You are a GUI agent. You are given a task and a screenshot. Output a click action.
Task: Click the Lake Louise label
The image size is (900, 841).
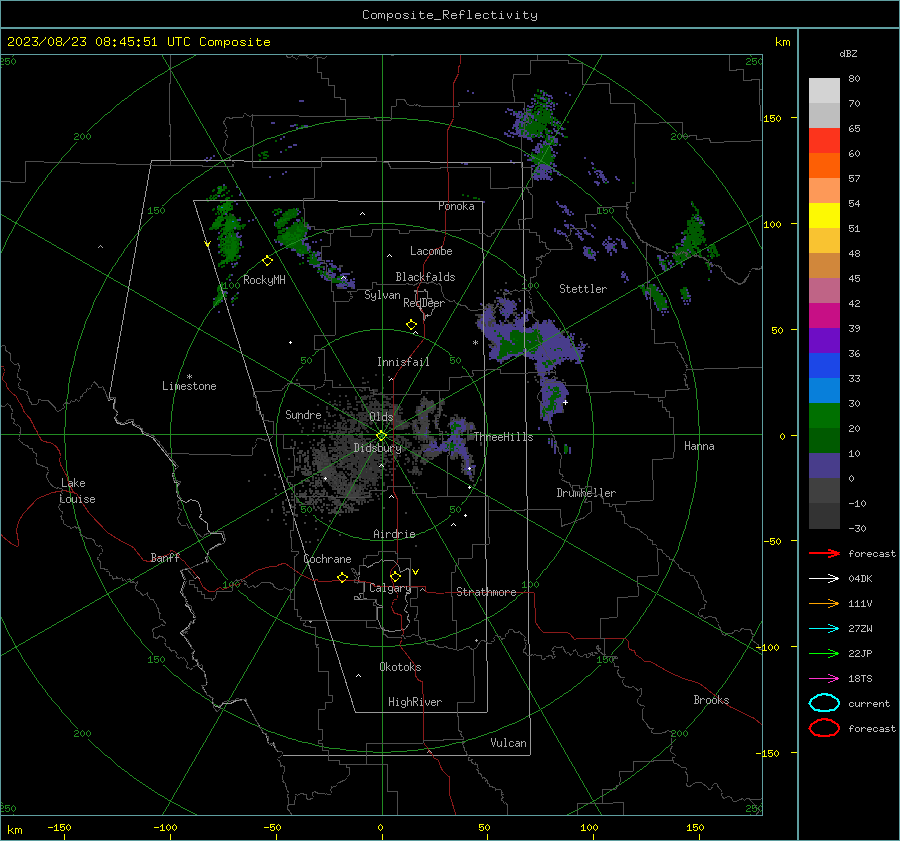(x=77, y=491)
